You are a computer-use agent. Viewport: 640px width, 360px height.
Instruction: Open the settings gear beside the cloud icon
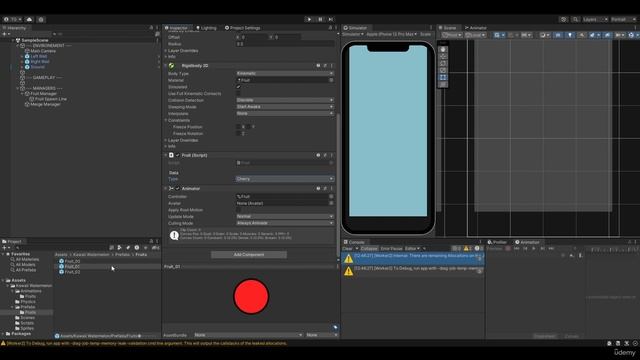pyautogui.click(x=41, y=19)
